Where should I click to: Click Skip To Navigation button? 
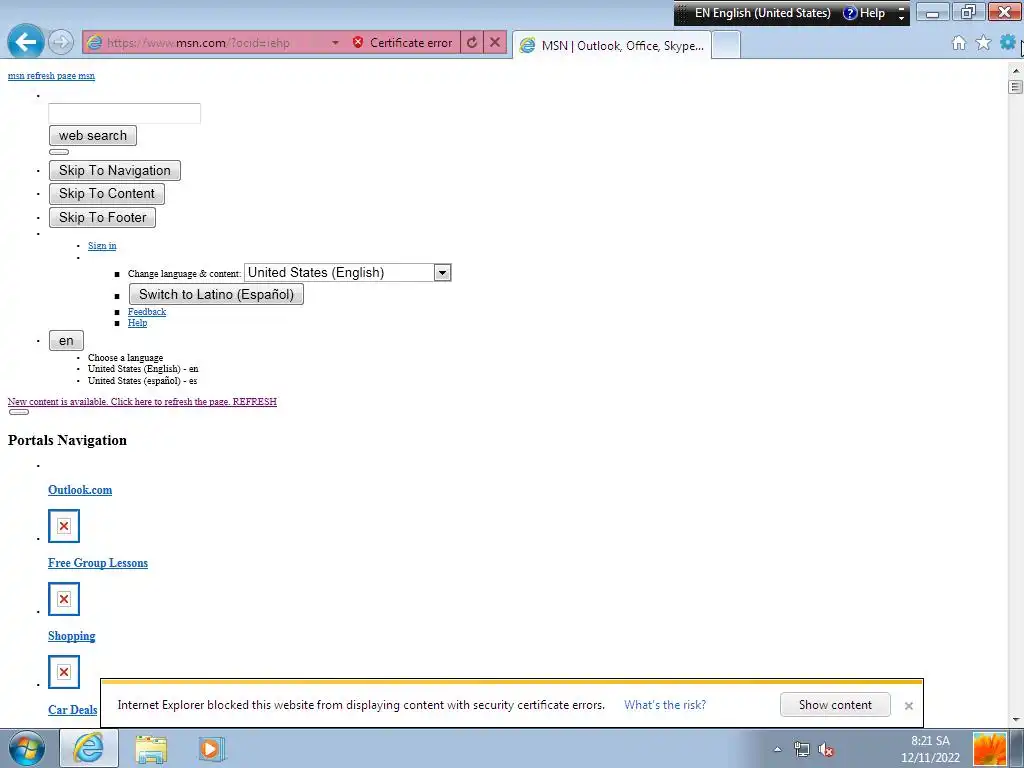(x=115, y=170)
